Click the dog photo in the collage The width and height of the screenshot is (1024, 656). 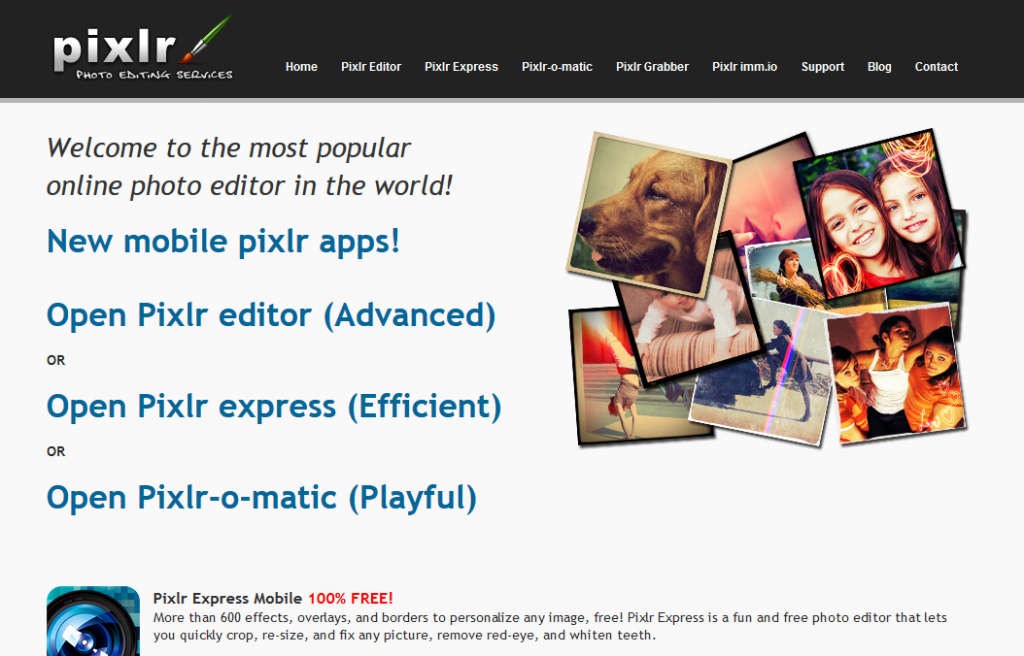[x=648, y=213]
